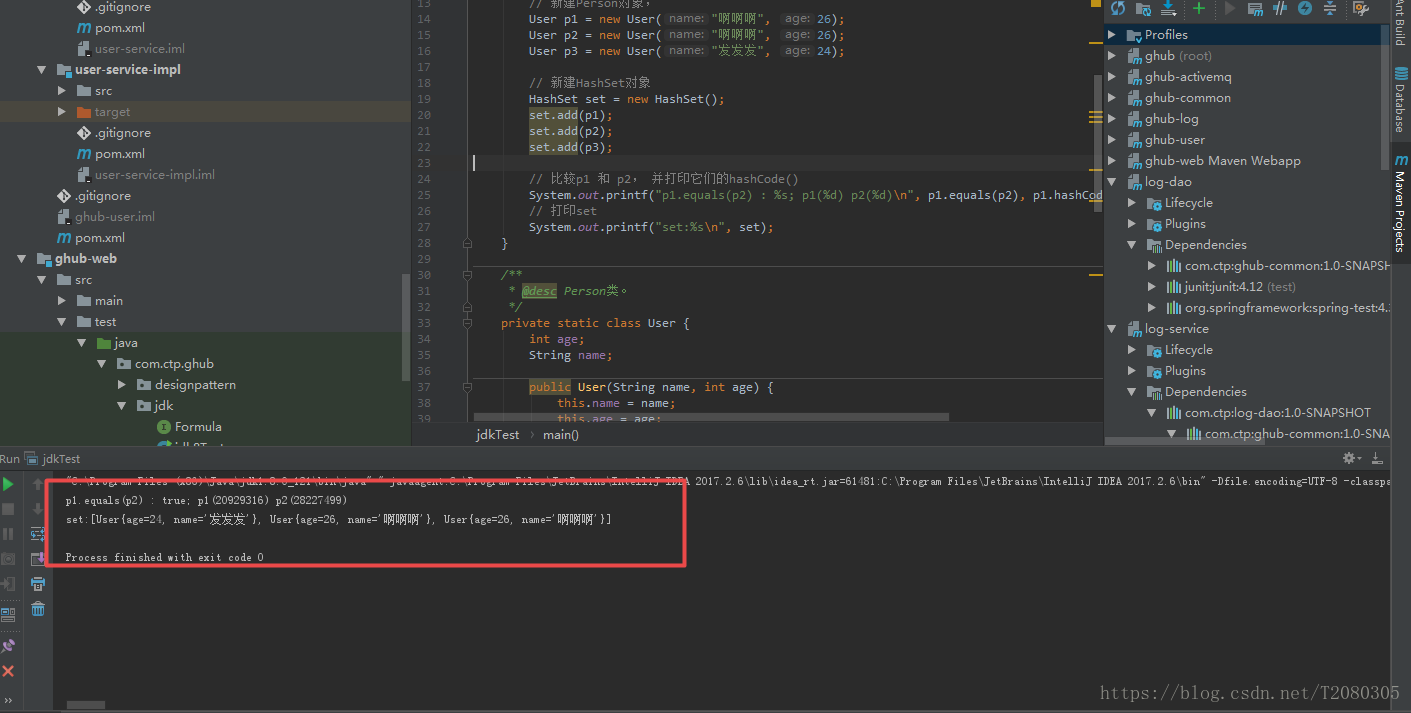This screenshot has width=1411, height=713.
Task: Toggle Pin Tab in Run panel
Action: point(8,646)
